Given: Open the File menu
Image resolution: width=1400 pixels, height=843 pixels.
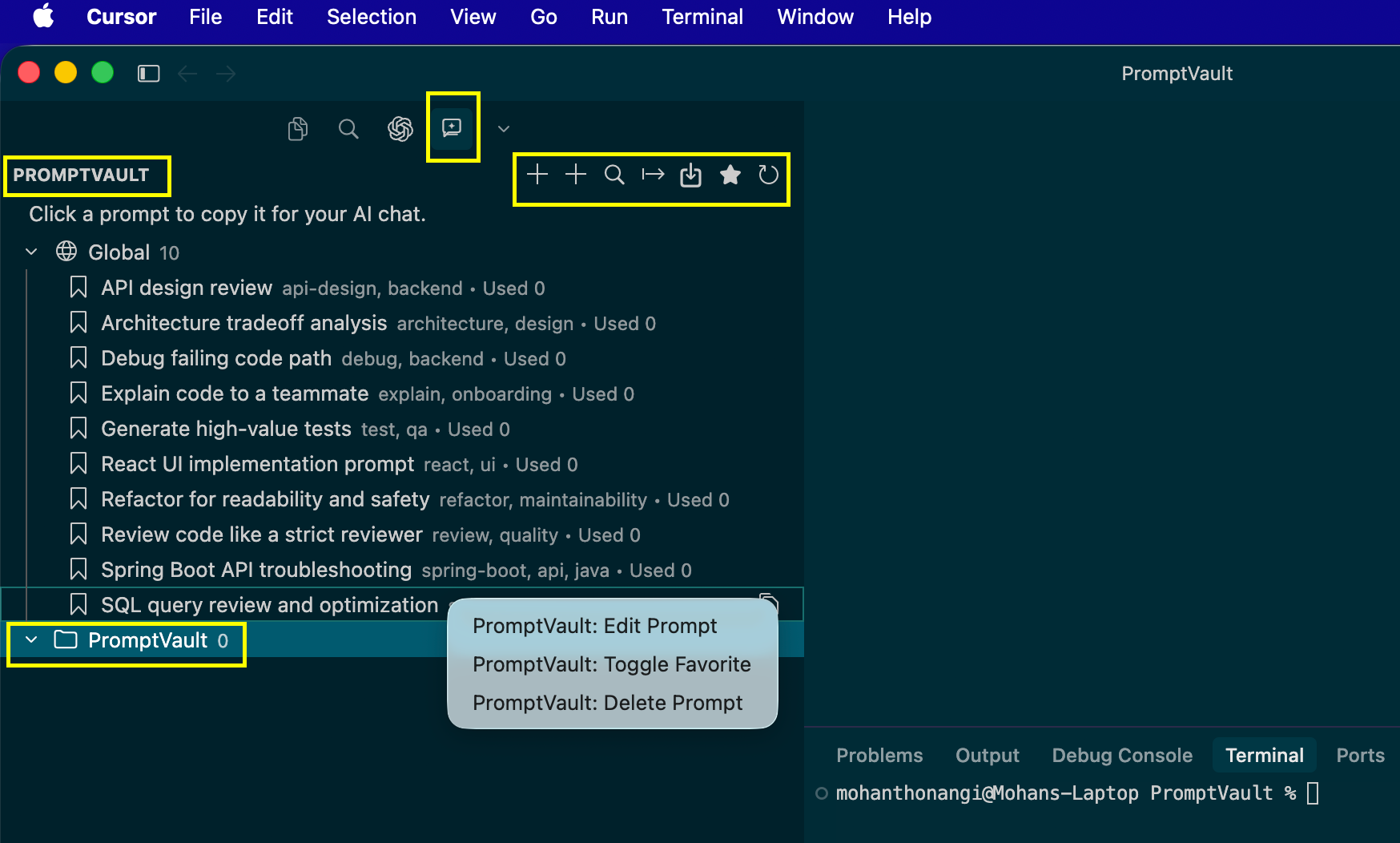Looking at the screenshot, I should click(206, 16).
